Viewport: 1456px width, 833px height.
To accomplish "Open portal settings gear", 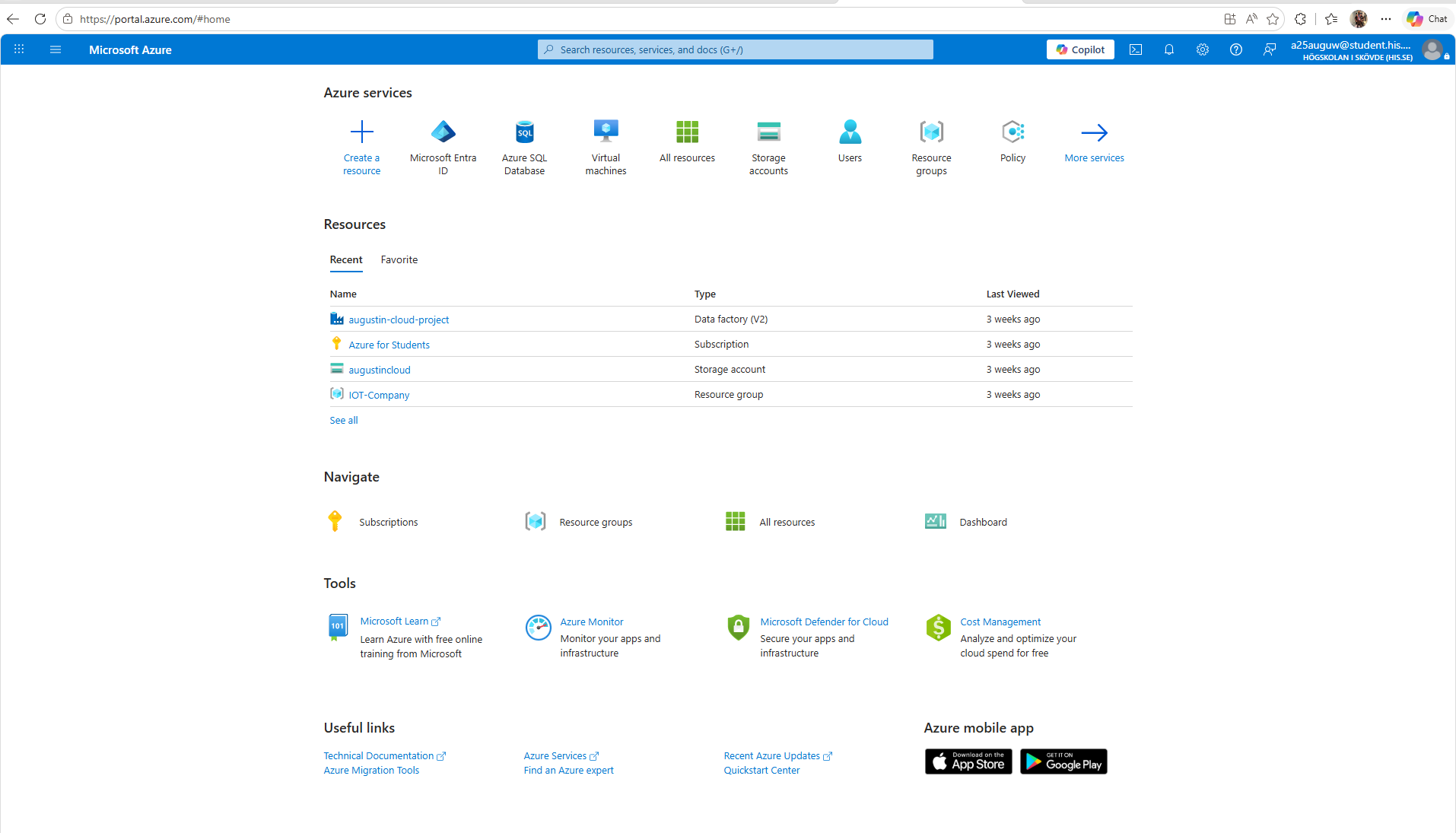I will click(x=1202, y=49).
